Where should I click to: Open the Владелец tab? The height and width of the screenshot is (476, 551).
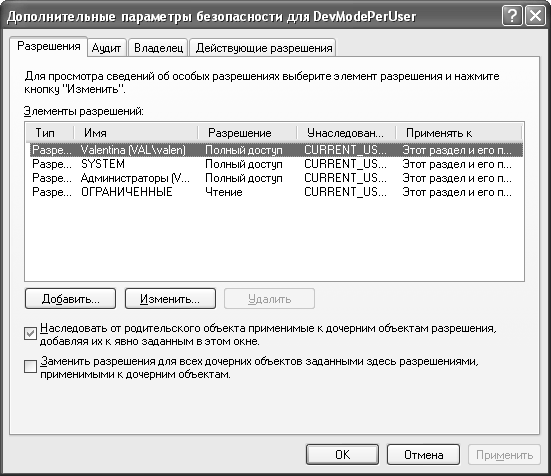tap(158, 48)
